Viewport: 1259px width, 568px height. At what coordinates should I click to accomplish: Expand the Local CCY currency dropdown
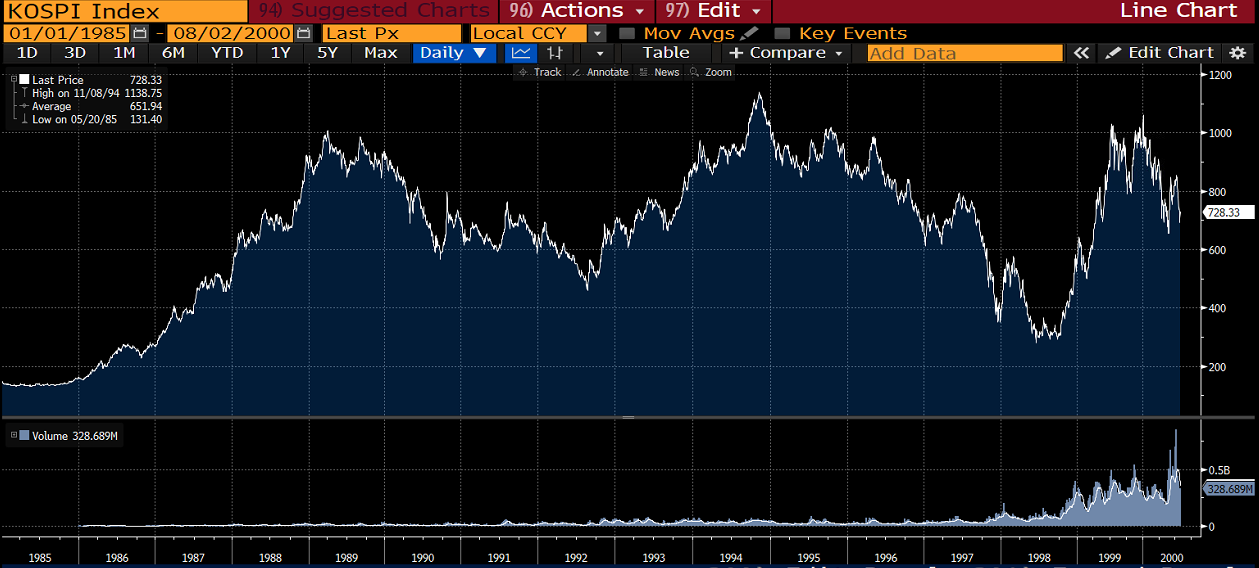click(x=597, y=33)
